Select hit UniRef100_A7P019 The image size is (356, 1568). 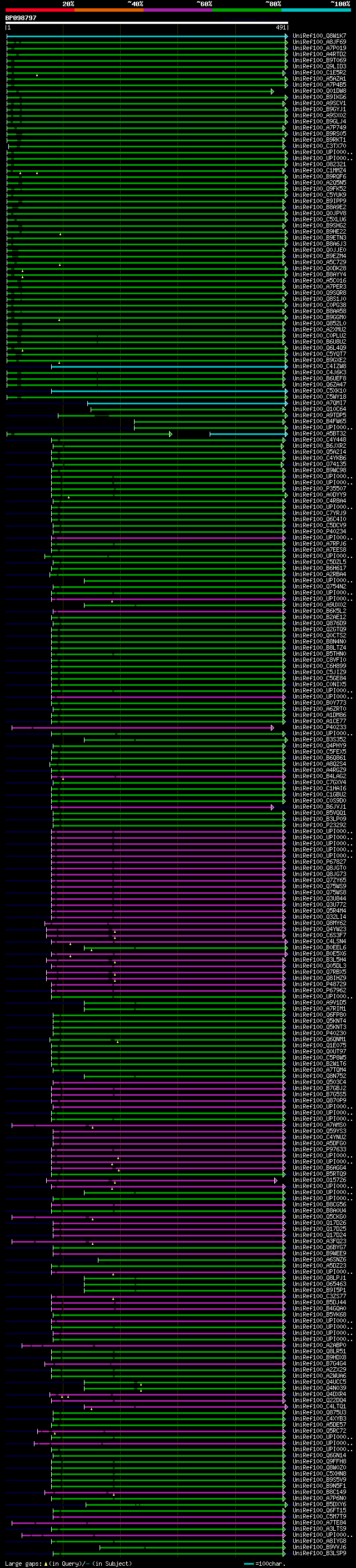tap(319, 48)
